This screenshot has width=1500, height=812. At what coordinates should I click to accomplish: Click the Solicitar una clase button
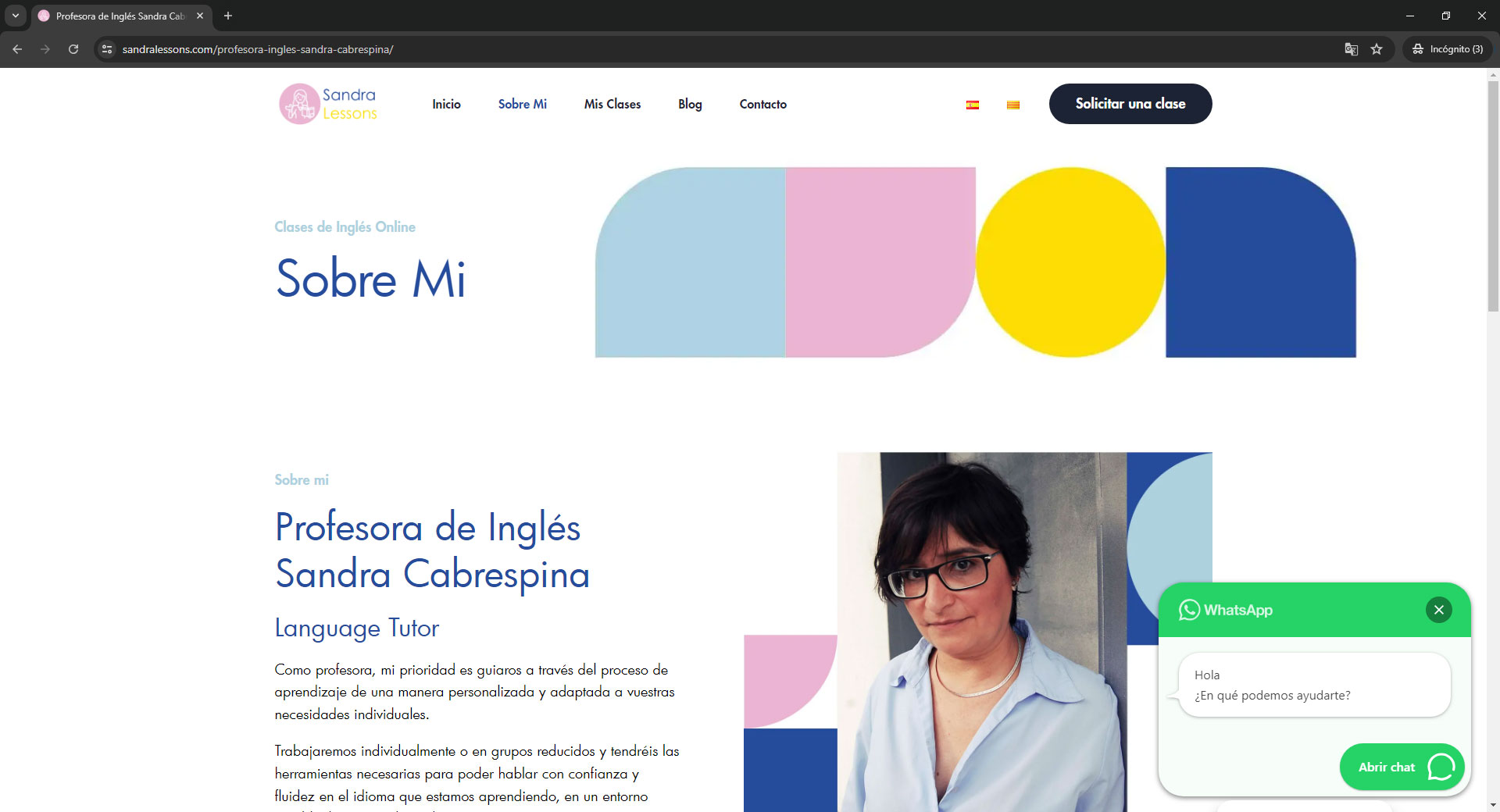point(1130,104)
